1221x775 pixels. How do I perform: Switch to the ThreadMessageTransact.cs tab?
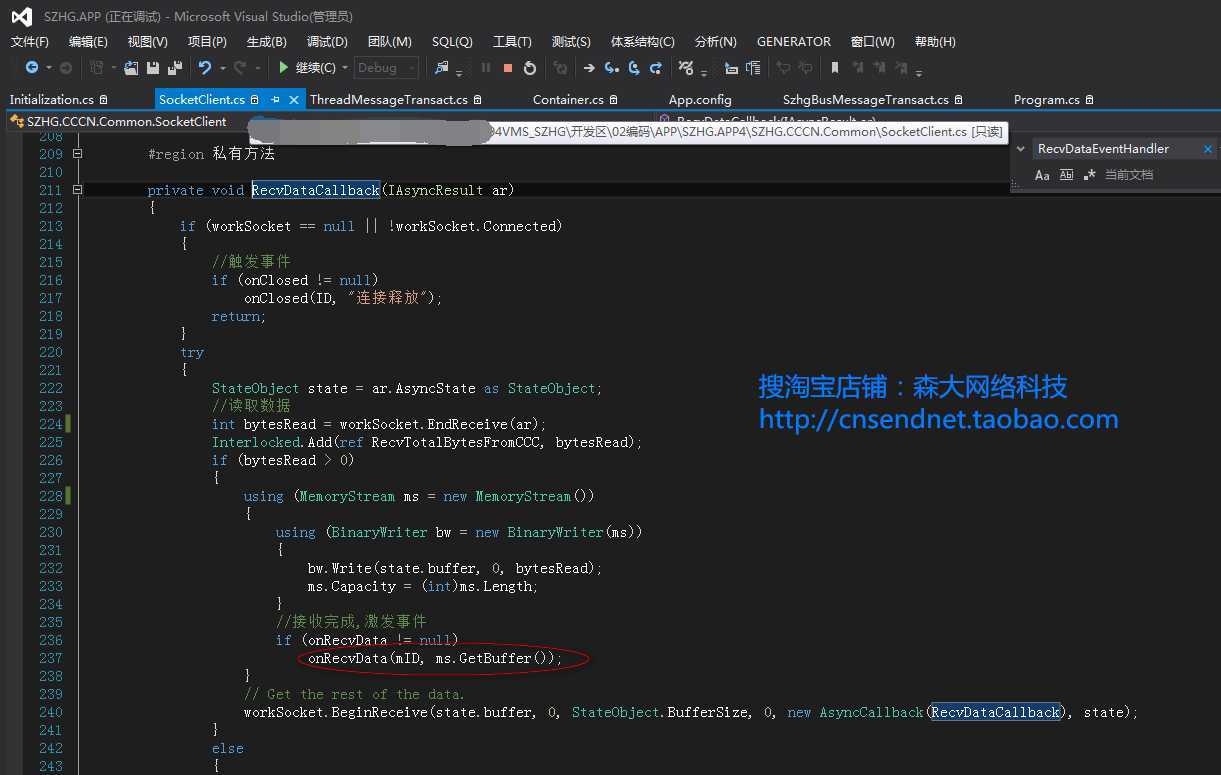coord(395,100)
